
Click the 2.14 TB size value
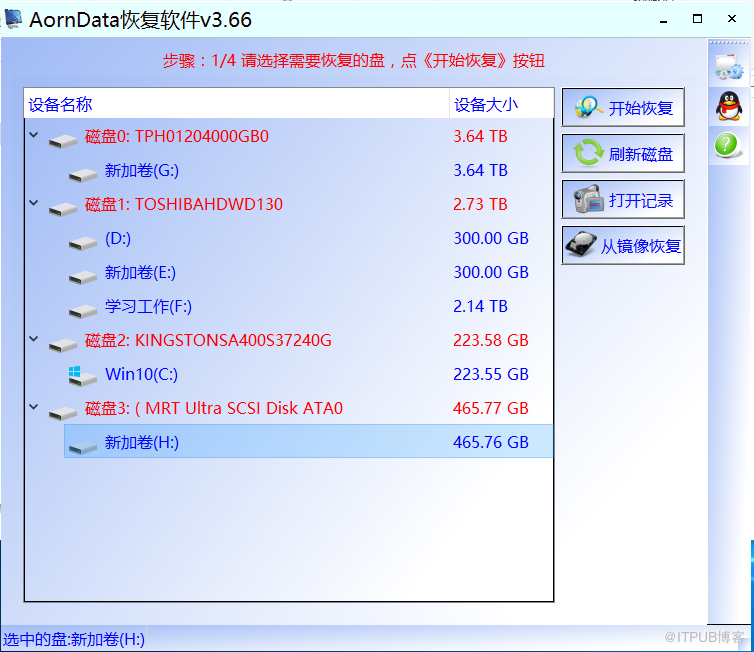point(480,306)
